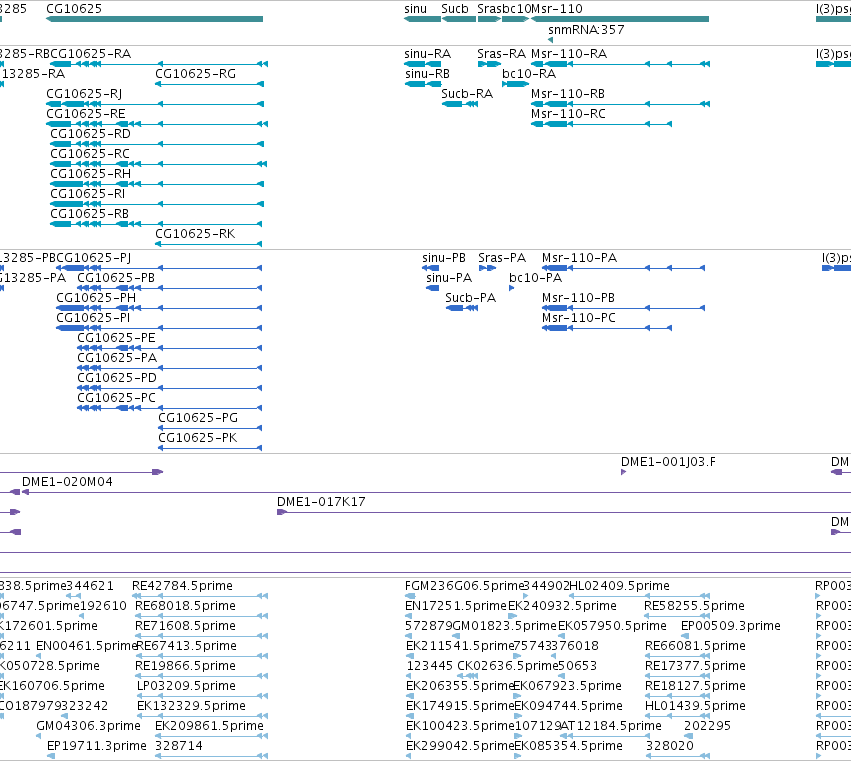851x761 pixels.
Task: Open protein CG10625-PH label
Action: click(96, 298)
